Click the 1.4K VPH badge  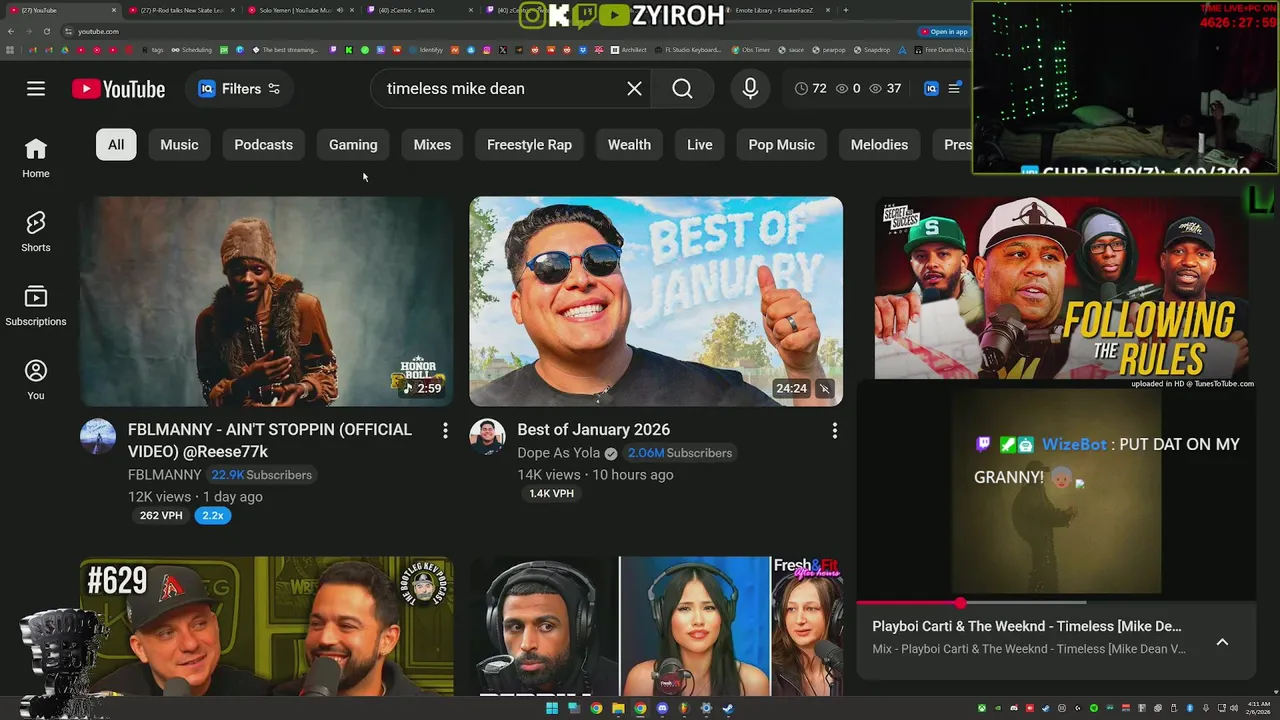(x=551, y=494)
